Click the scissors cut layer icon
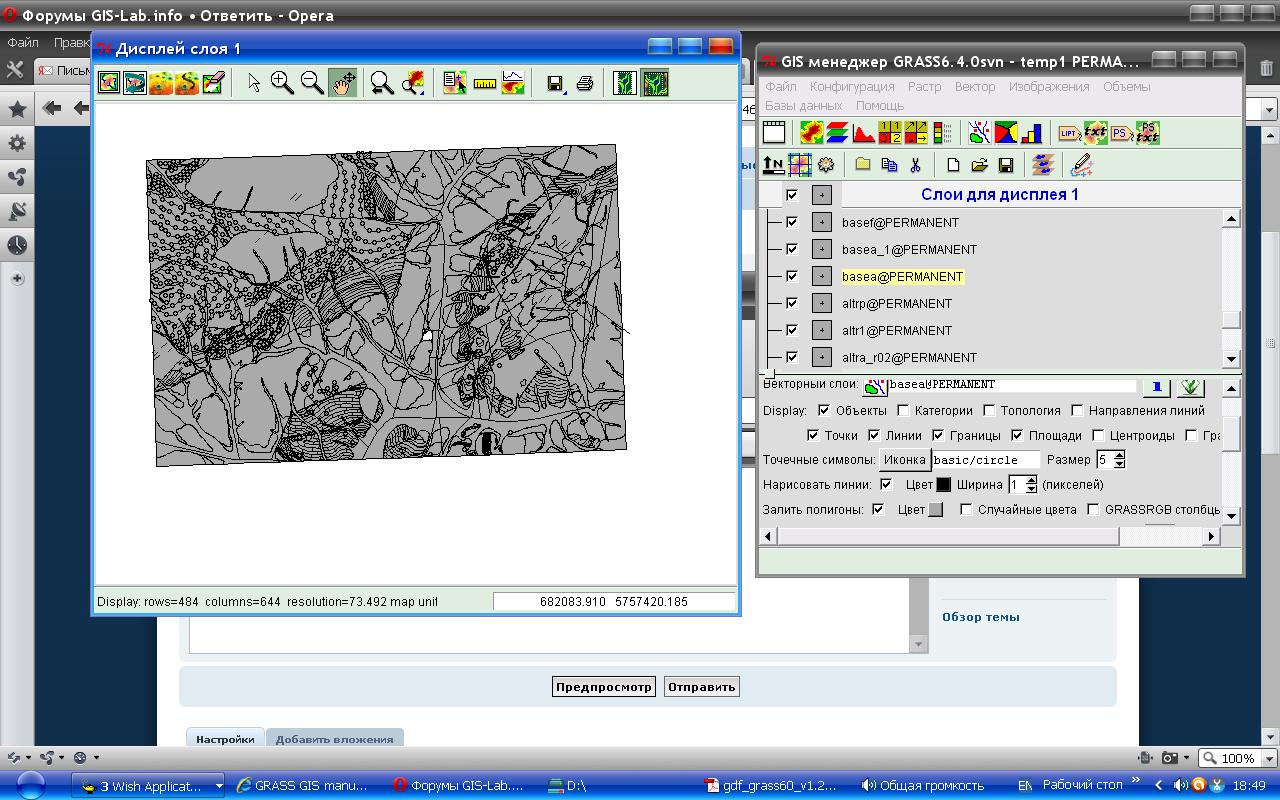Image resolution: width=1280 pixels, height=800 pixels. pyautogui.click(x=914, y=165)
